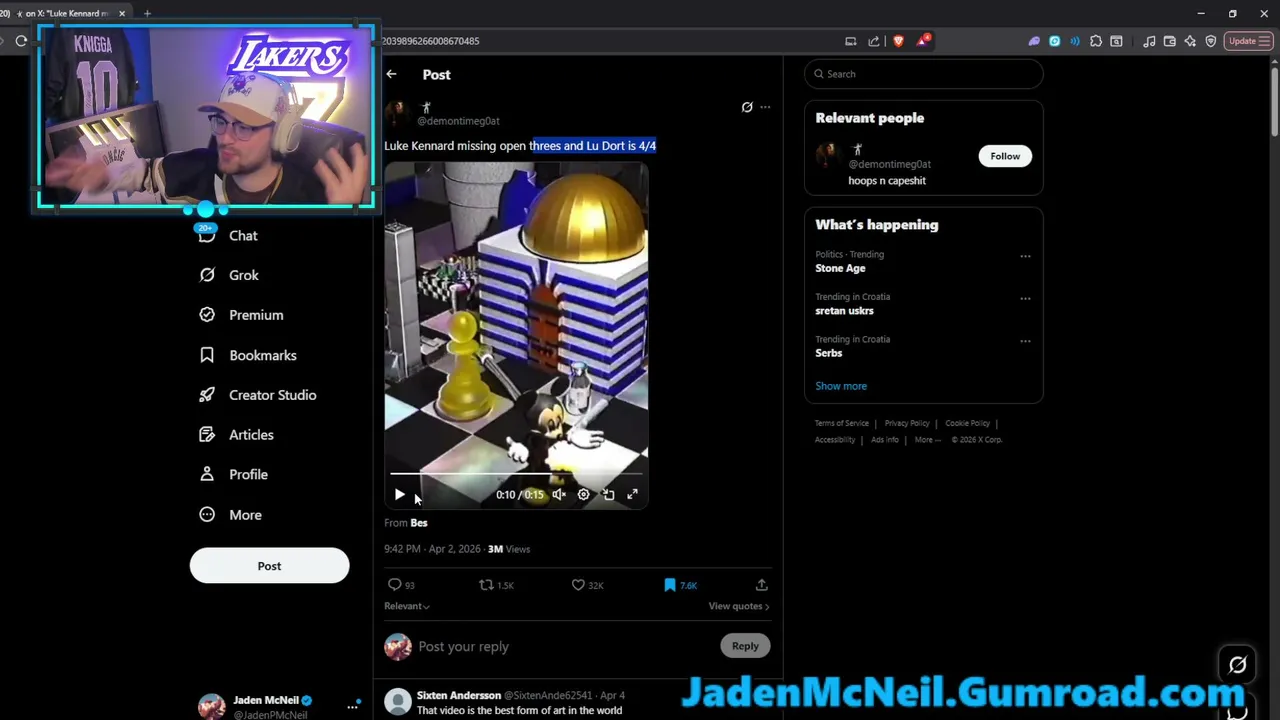The image size is (1280, 720).
Task: Click the X Search box
Action: [924, 74]
